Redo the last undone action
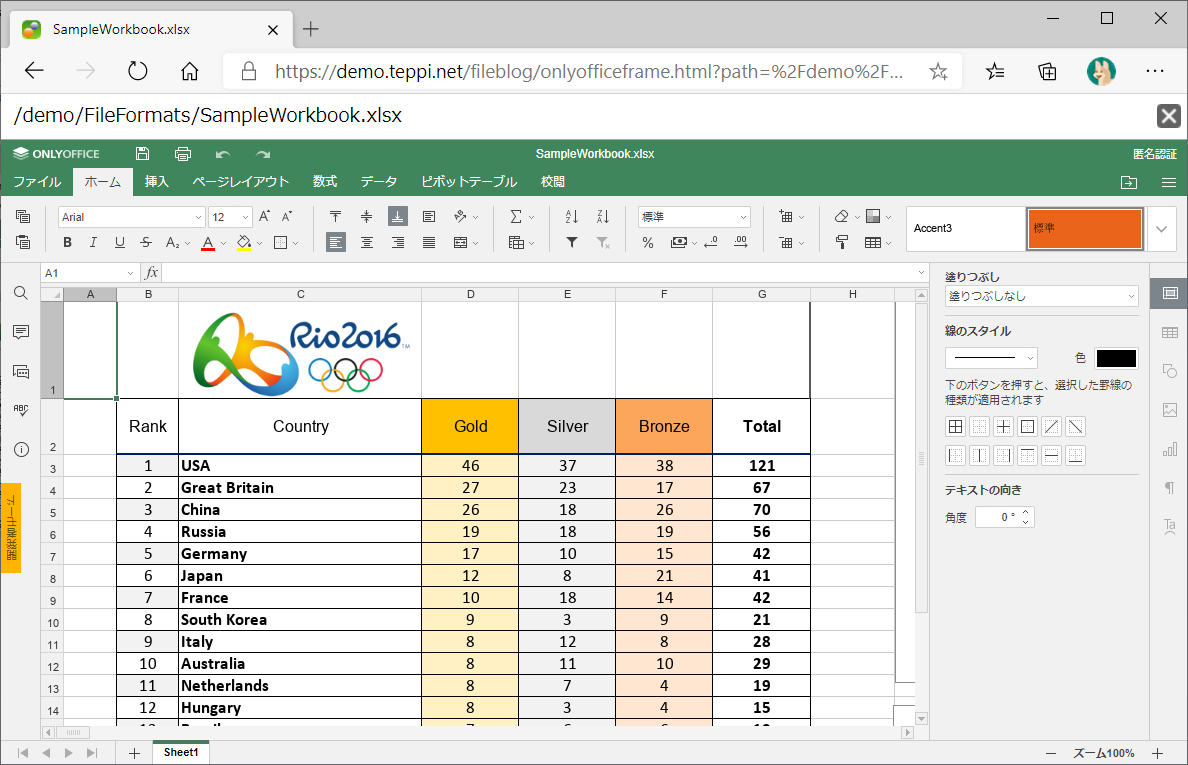Image resolution: width=1188 pixels, height=765 pixels. [x=263, y=155]
